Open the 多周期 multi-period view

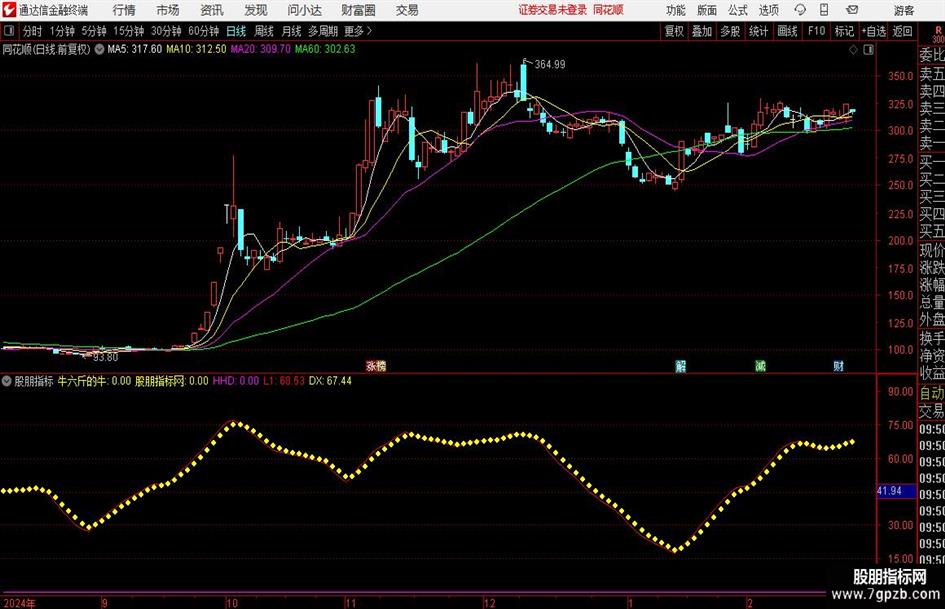pyautogui.click(x=323, y=31)
